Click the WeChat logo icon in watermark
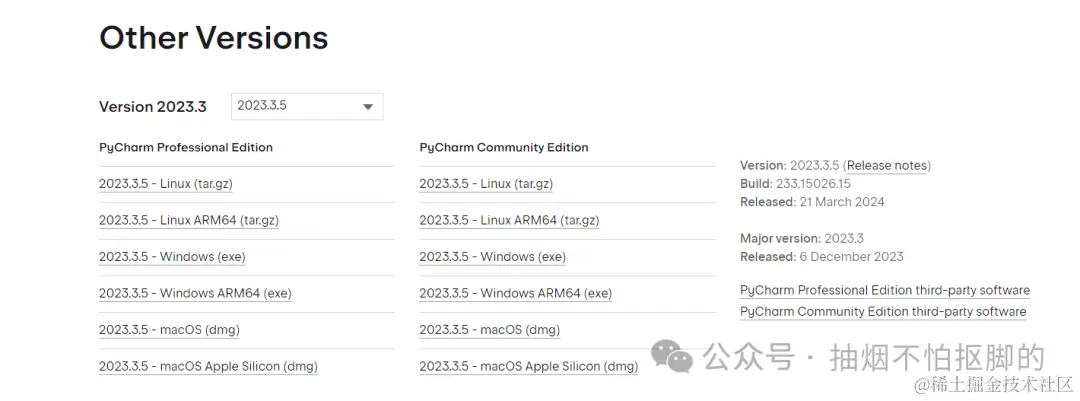 [672, 357]
